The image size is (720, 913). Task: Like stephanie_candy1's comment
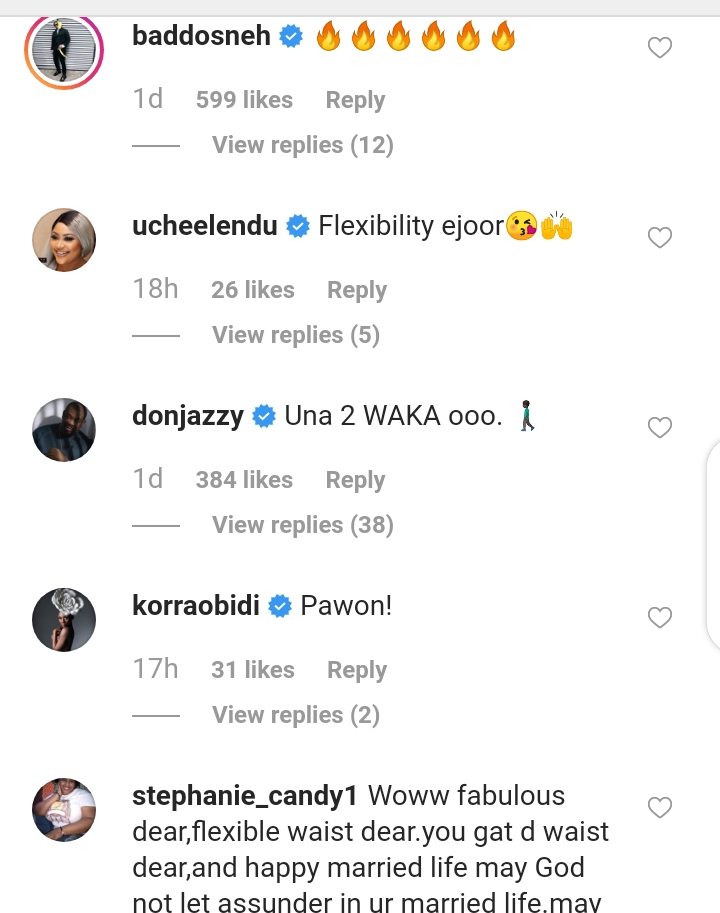point(660,807)
